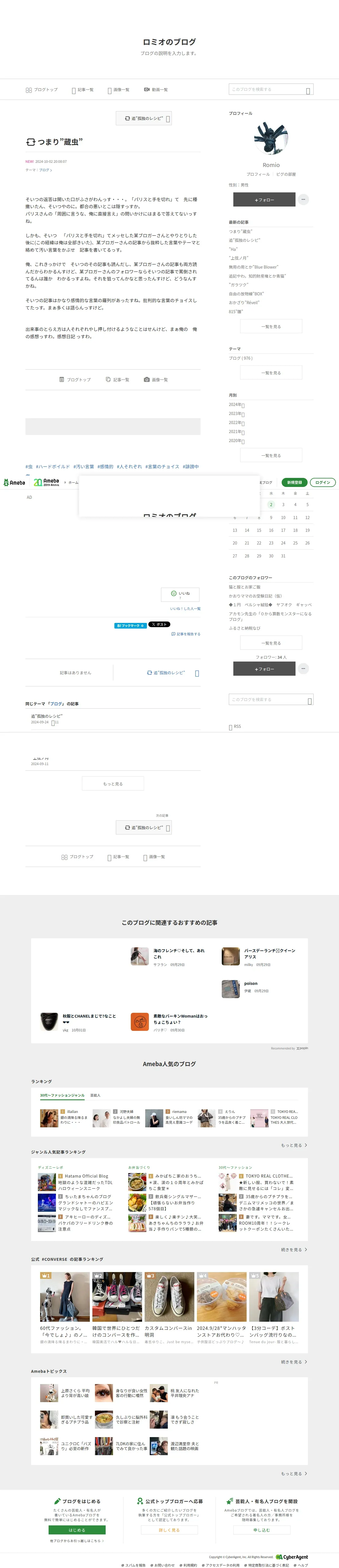Click the 申し込む button
This screenshot has height=1568, width=339.
pyautogui.click(x=262, y=1530)
